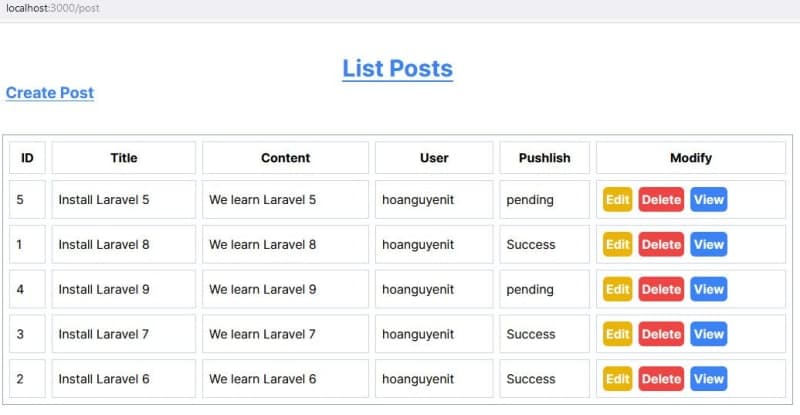The image size is (800, 415).
Task: Edit the Install Laravel 6 post
Action: (617, 379)
